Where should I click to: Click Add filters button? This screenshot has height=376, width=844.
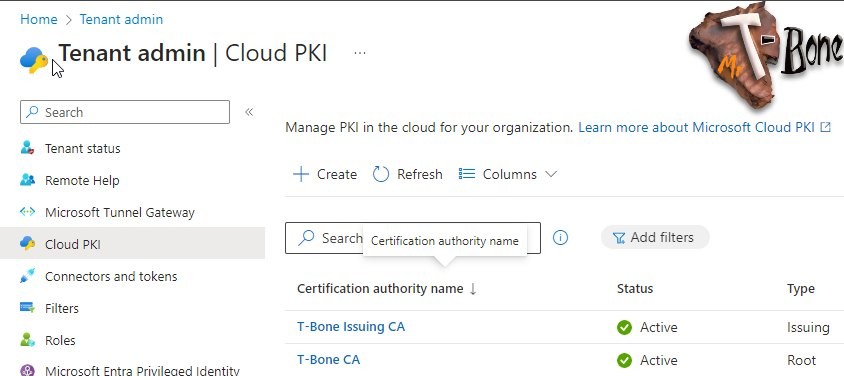[x=655, y=237]
